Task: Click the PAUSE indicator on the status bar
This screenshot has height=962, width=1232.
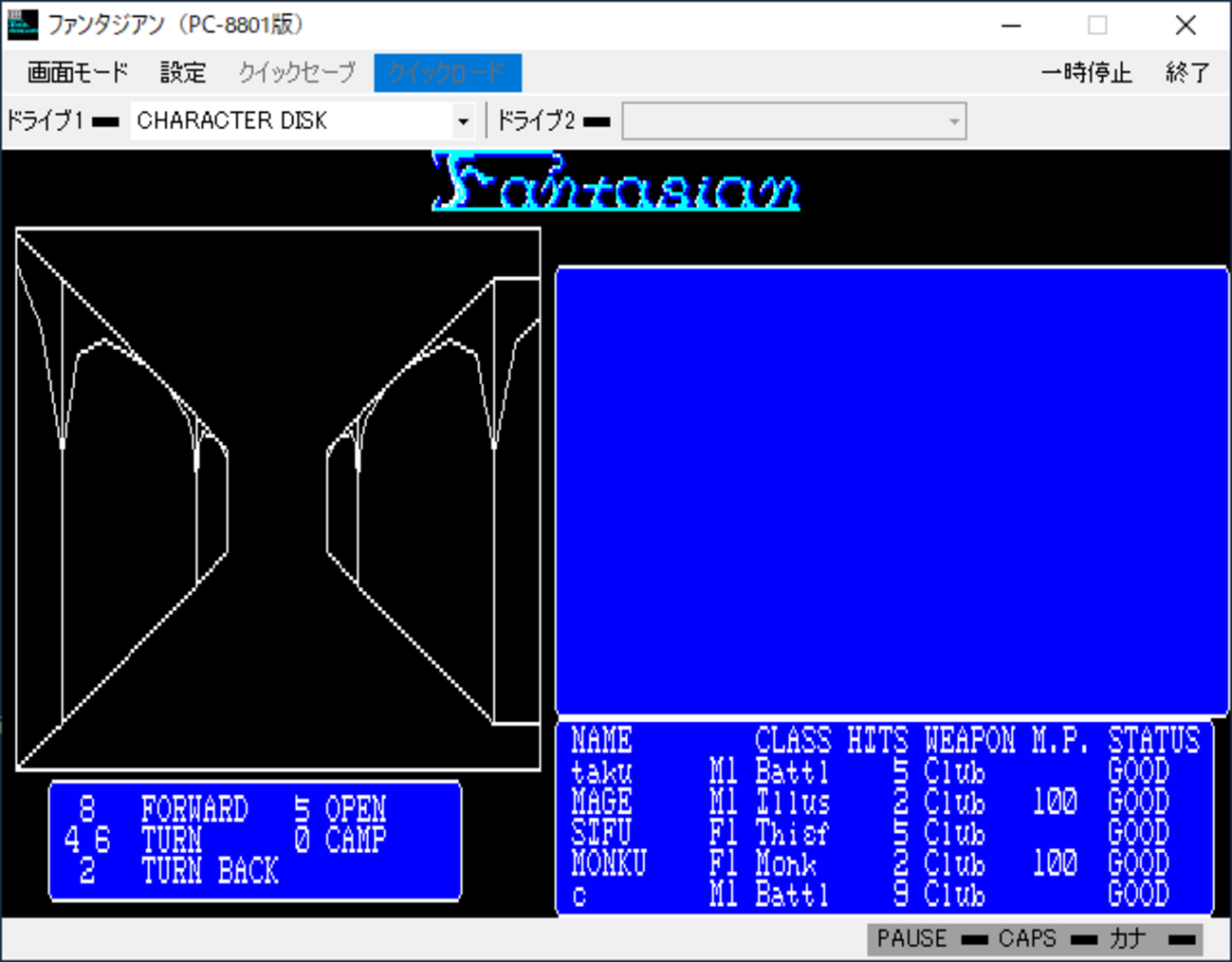Action: pyautogui.click(x=911, y=938)
